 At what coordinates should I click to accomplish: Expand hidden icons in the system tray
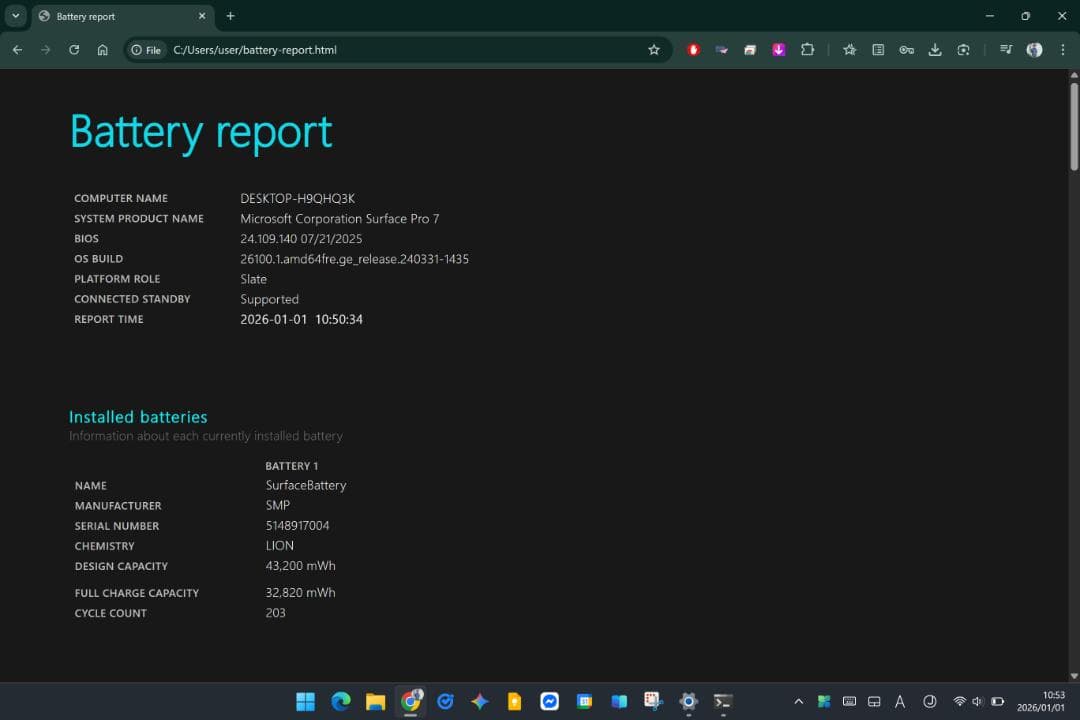798,702
